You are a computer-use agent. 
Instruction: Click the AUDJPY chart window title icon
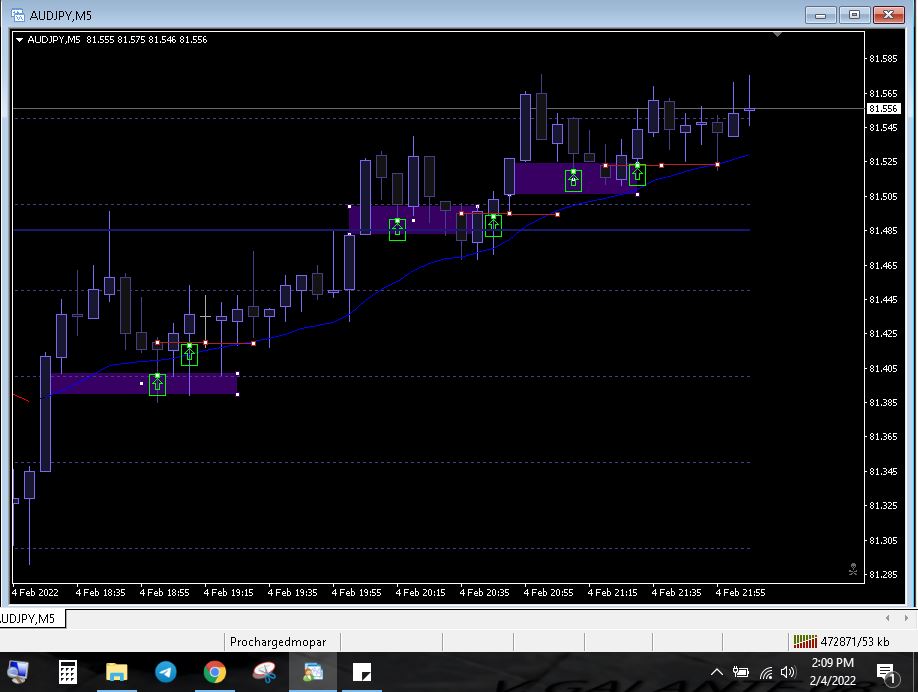coord(17,14)
